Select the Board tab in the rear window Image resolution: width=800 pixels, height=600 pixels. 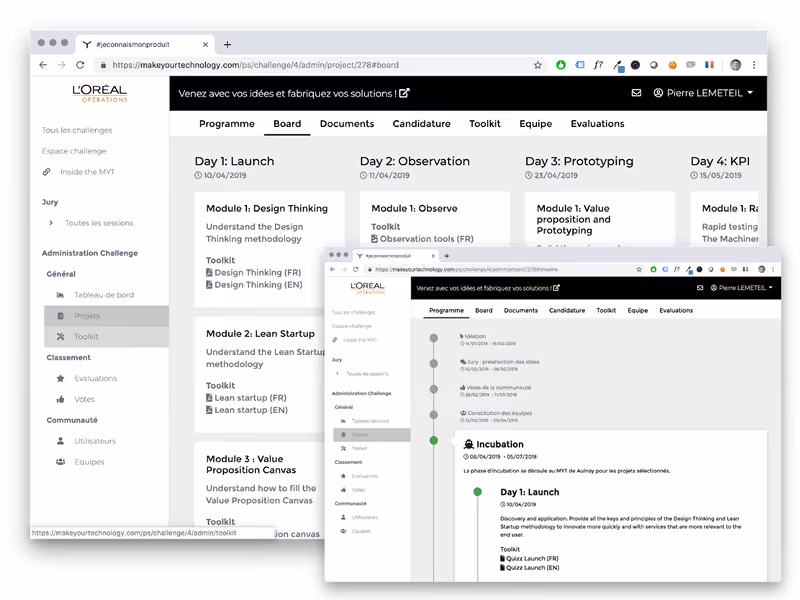pos(287,124)
